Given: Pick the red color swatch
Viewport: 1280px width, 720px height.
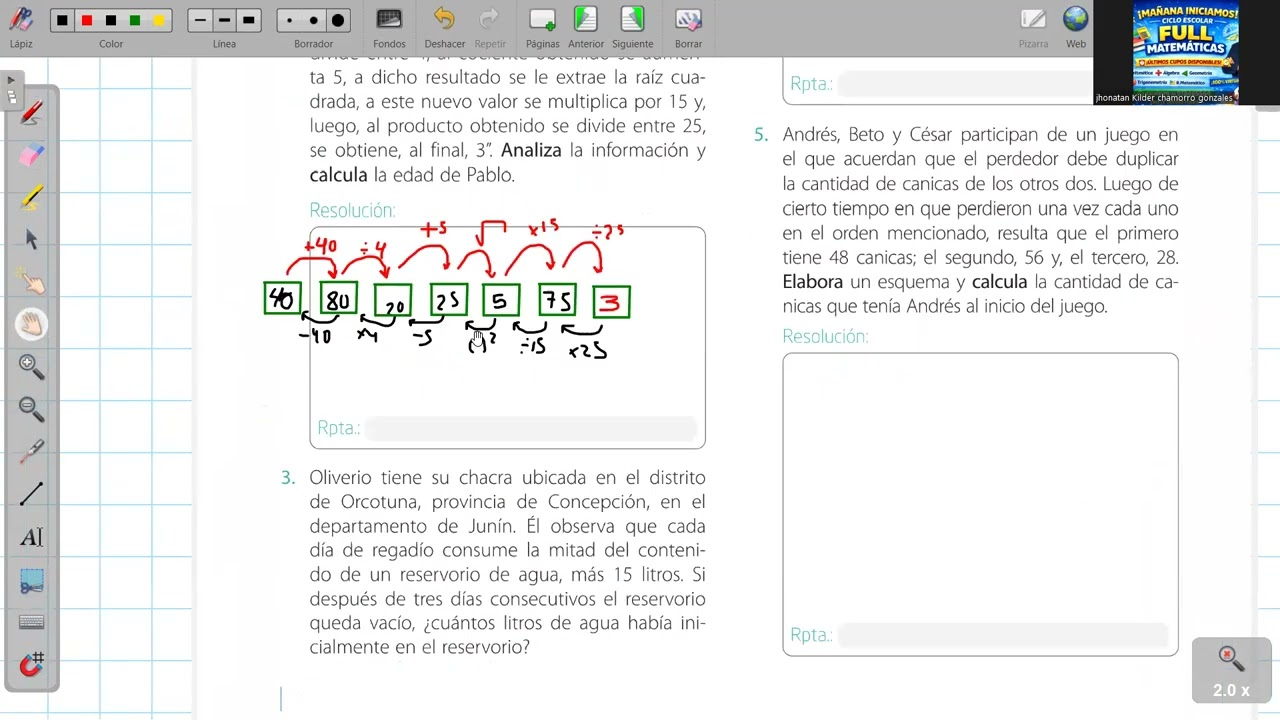Looking at the screenshot, I should pos(86,20).
